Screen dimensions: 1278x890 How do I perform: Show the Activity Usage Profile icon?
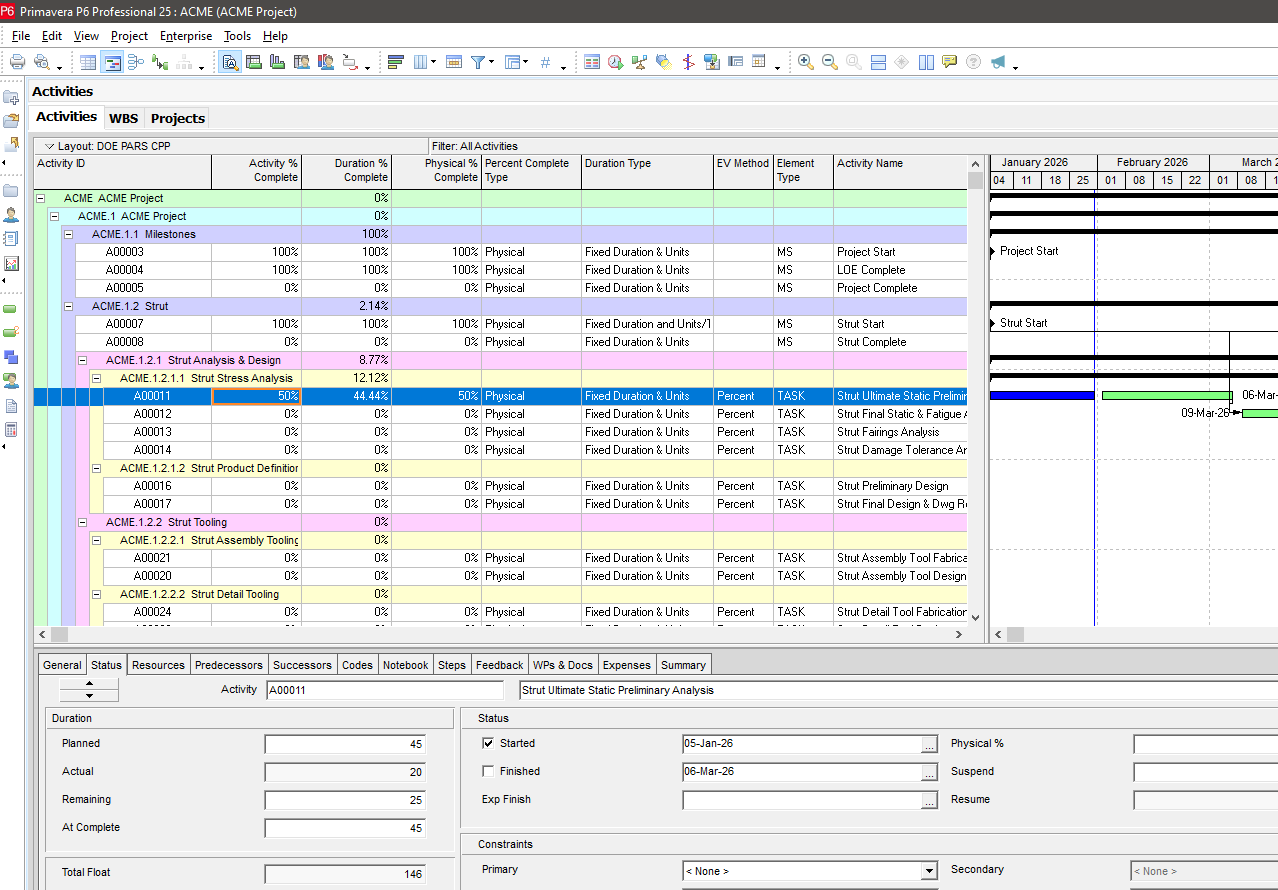pos(278,62)
